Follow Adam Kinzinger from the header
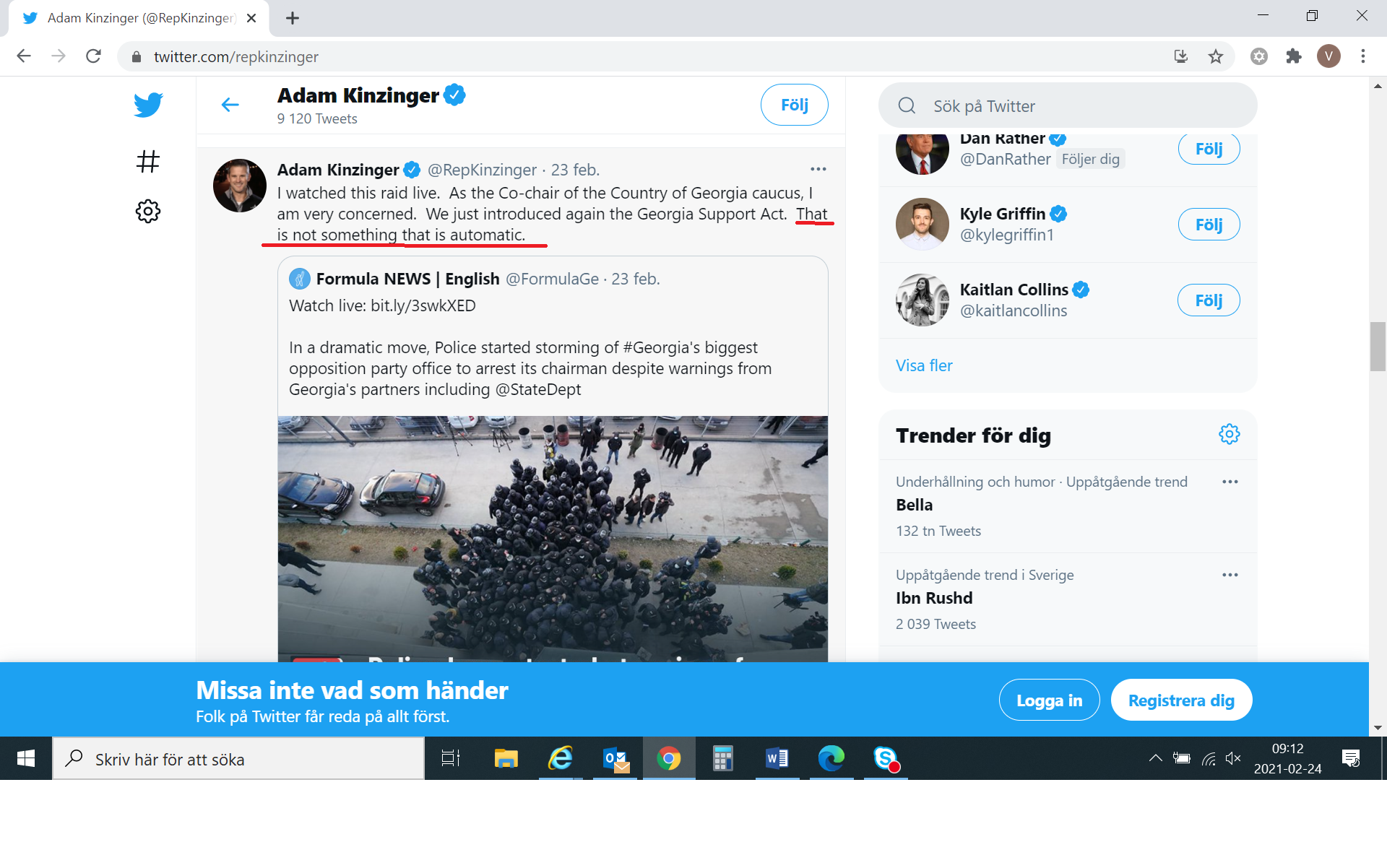1387x868 pixels. [x=794, y=105]
